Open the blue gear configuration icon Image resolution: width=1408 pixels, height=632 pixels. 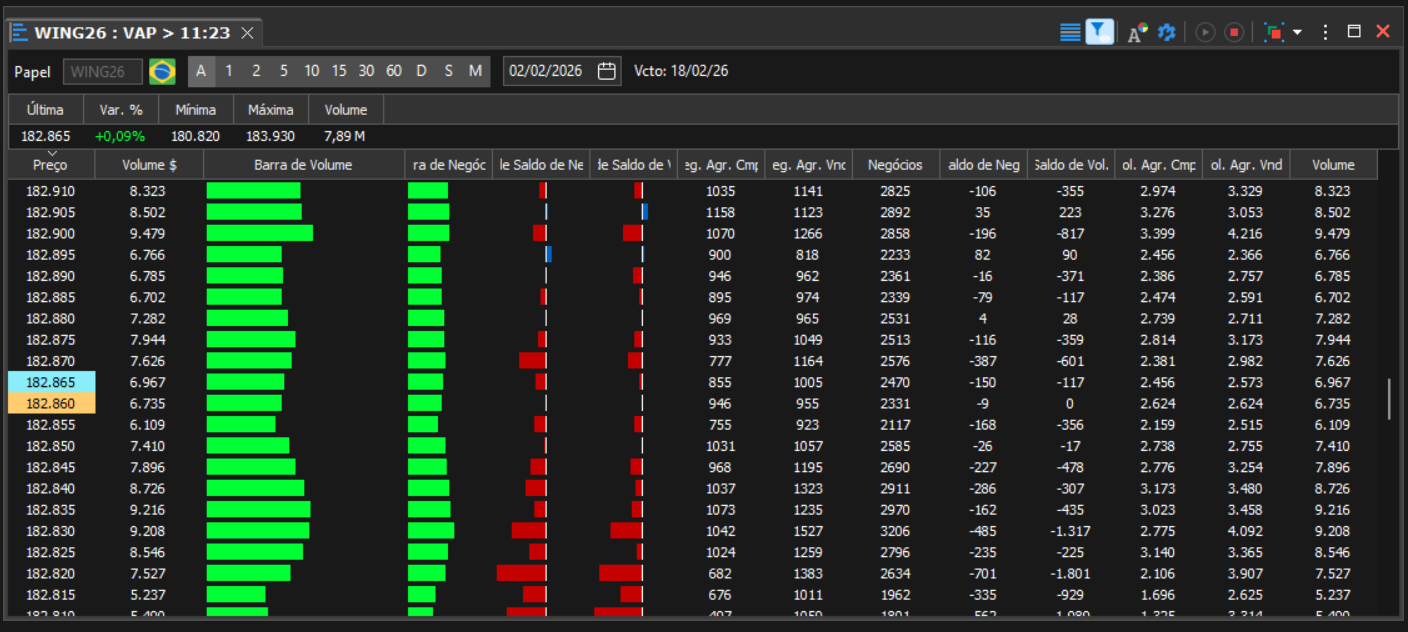click(x=1166, y=32)
